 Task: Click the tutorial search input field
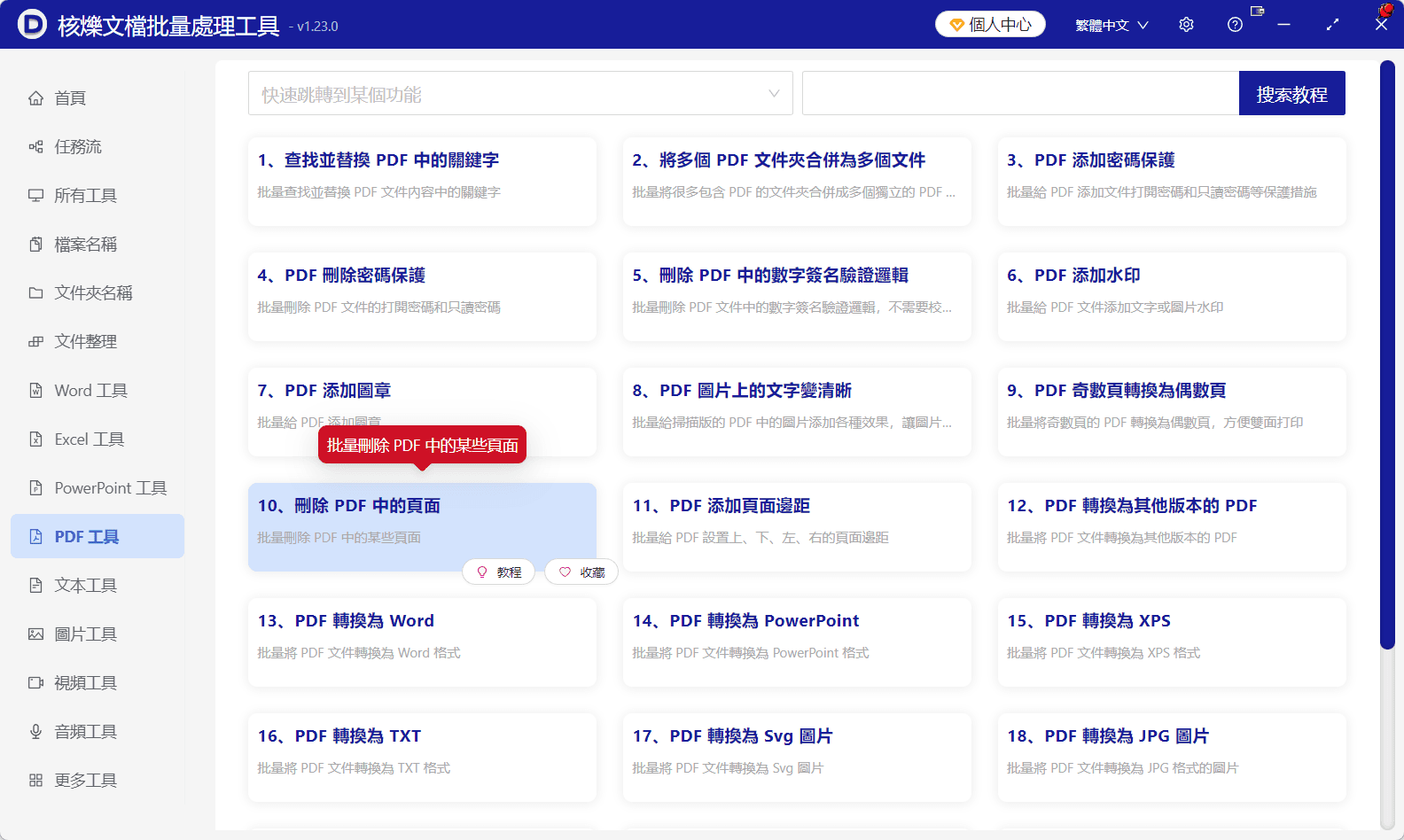click(1020, 93)
